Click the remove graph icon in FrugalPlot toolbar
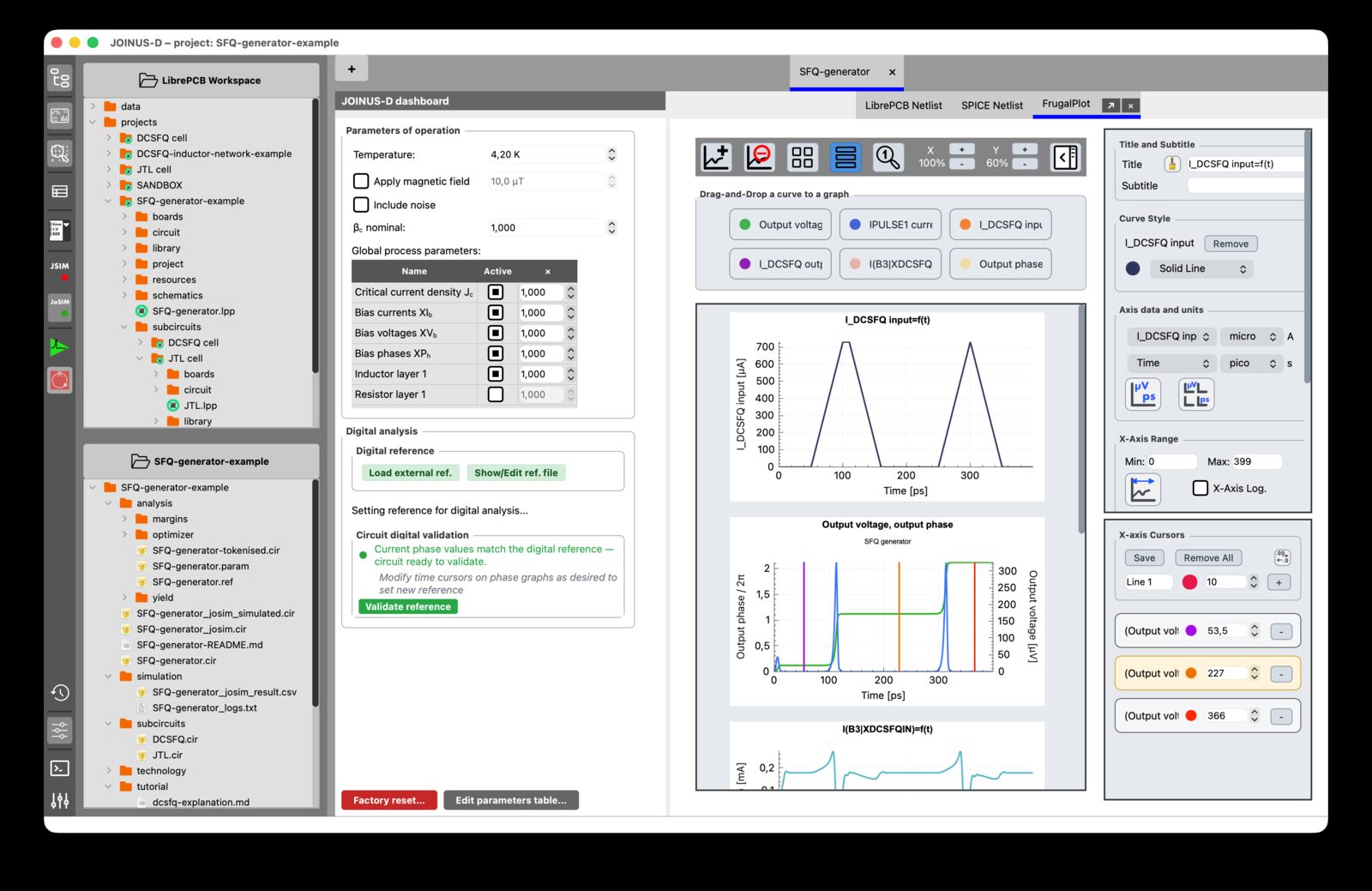The height and width of the screenshot is (891, 1372). [x=759, y=157]
